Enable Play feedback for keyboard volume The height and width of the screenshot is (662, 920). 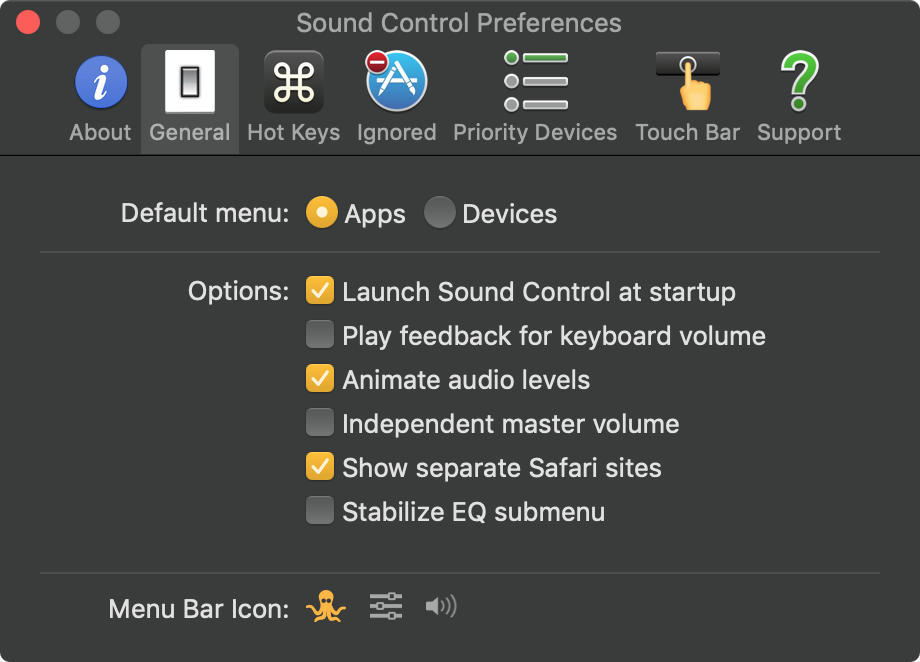tap(320, 335)
